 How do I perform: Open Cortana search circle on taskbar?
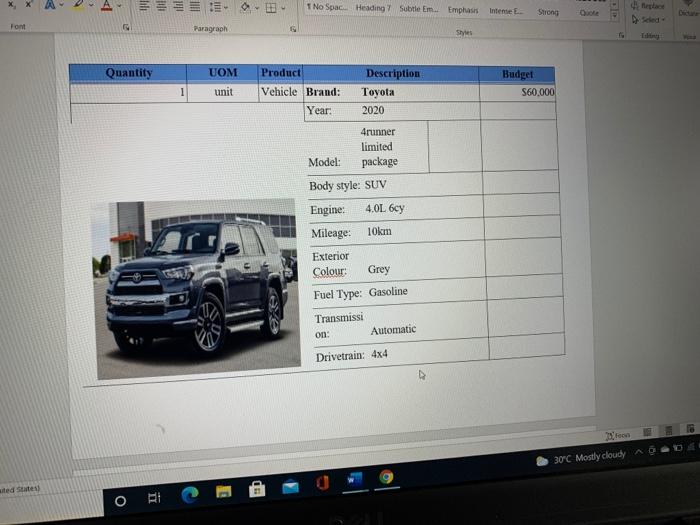click(120, 501)
